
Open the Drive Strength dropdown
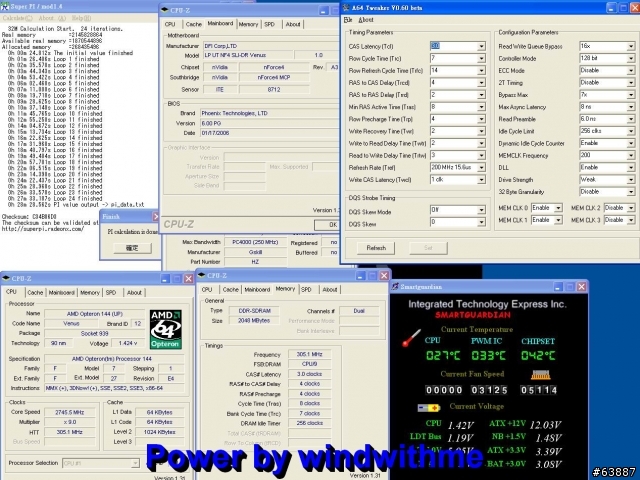click(x=631, y=180)
